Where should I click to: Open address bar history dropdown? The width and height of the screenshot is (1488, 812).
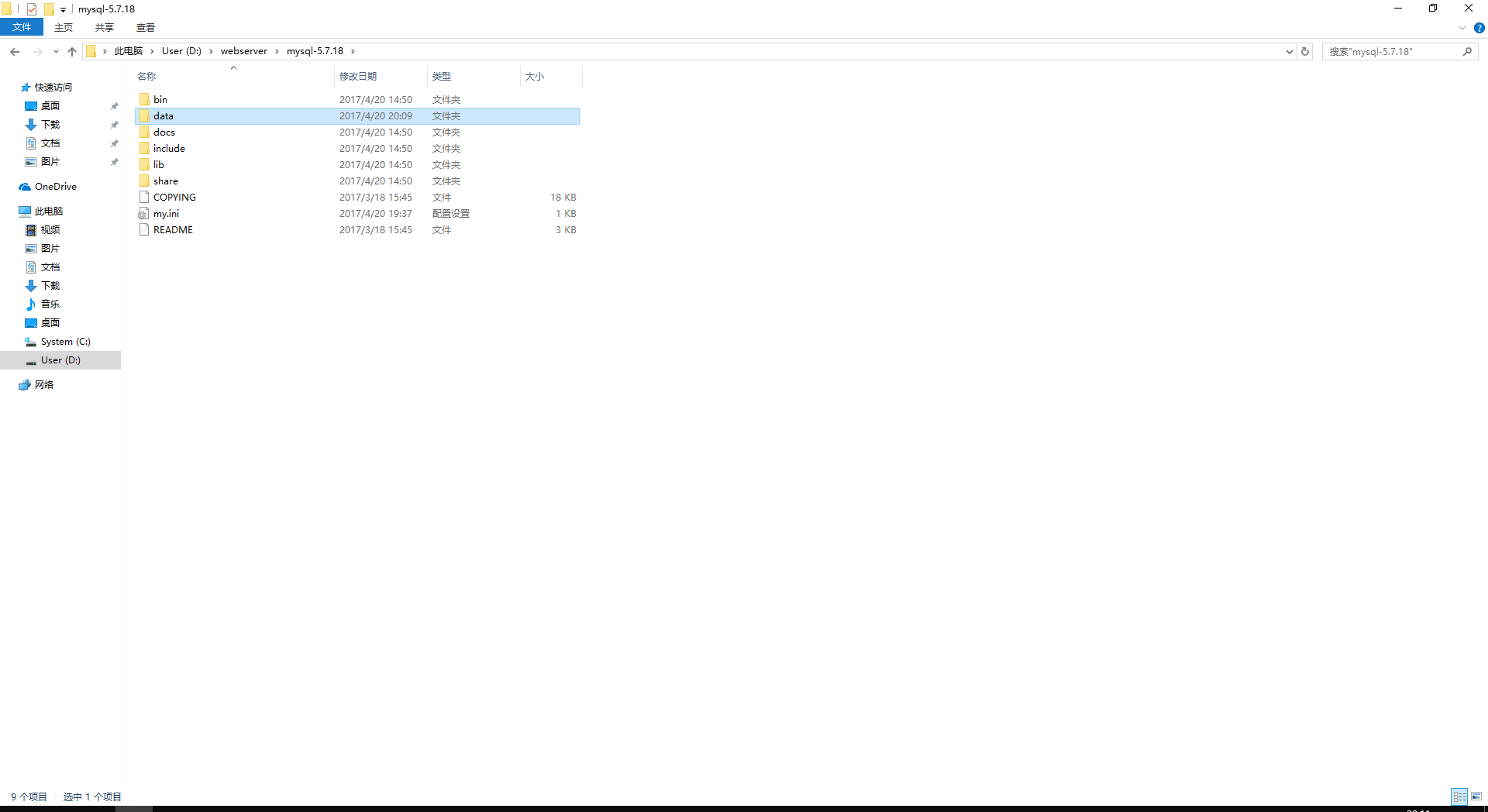[1289, 51]
